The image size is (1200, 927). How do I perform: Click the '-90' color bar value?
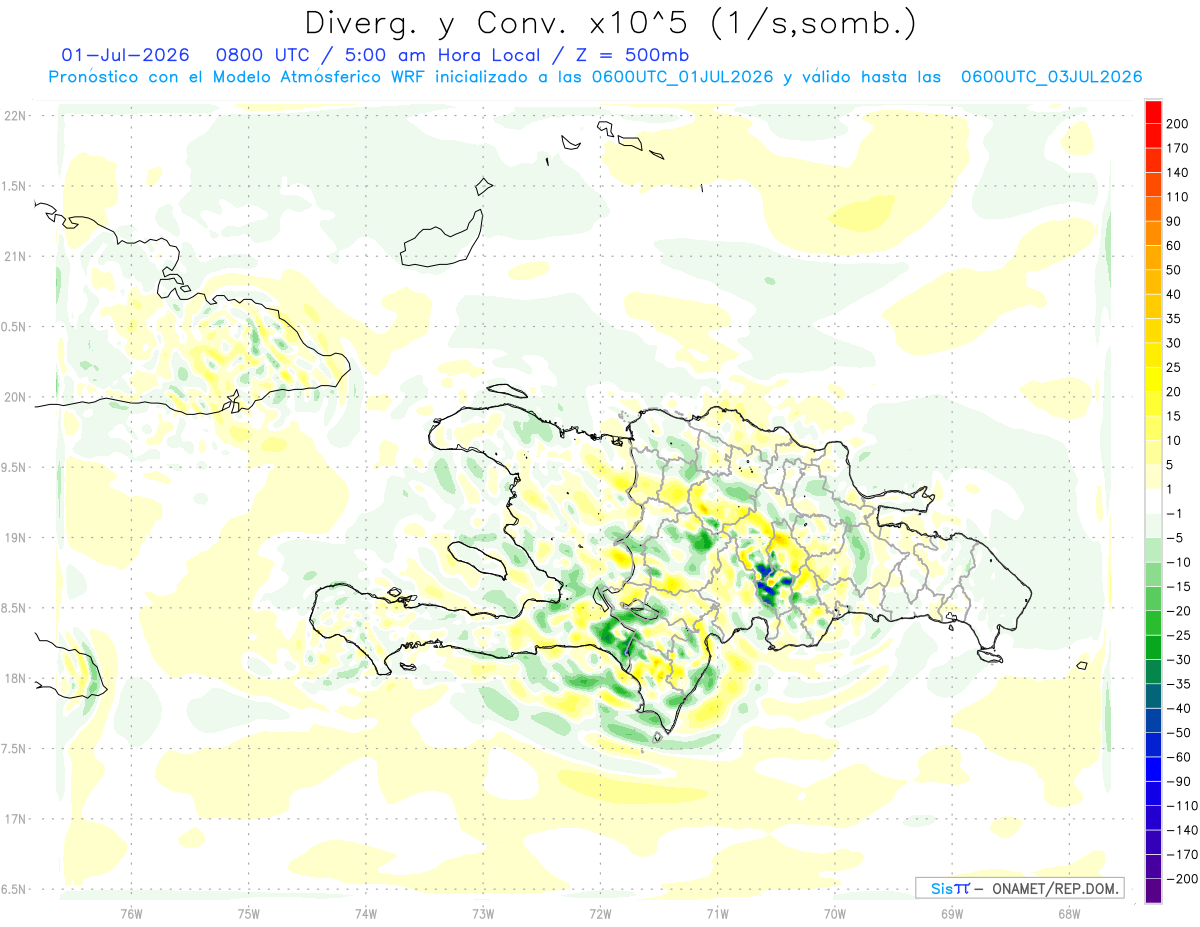pyautogui.click(x=1178, y=781)
